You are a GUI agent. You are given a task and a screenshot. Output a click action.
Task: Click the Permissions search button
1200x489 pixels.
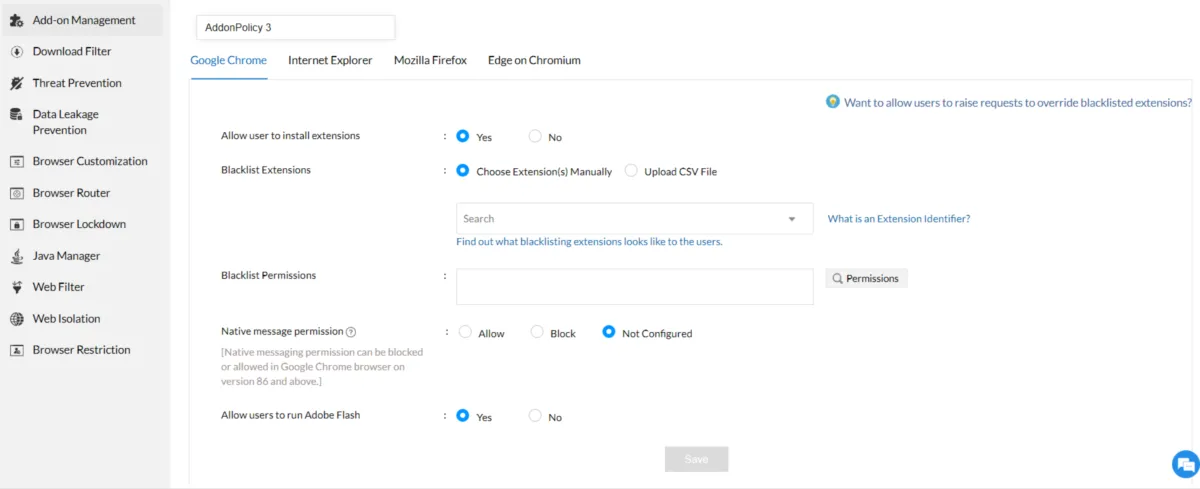[x=866, y=278]
